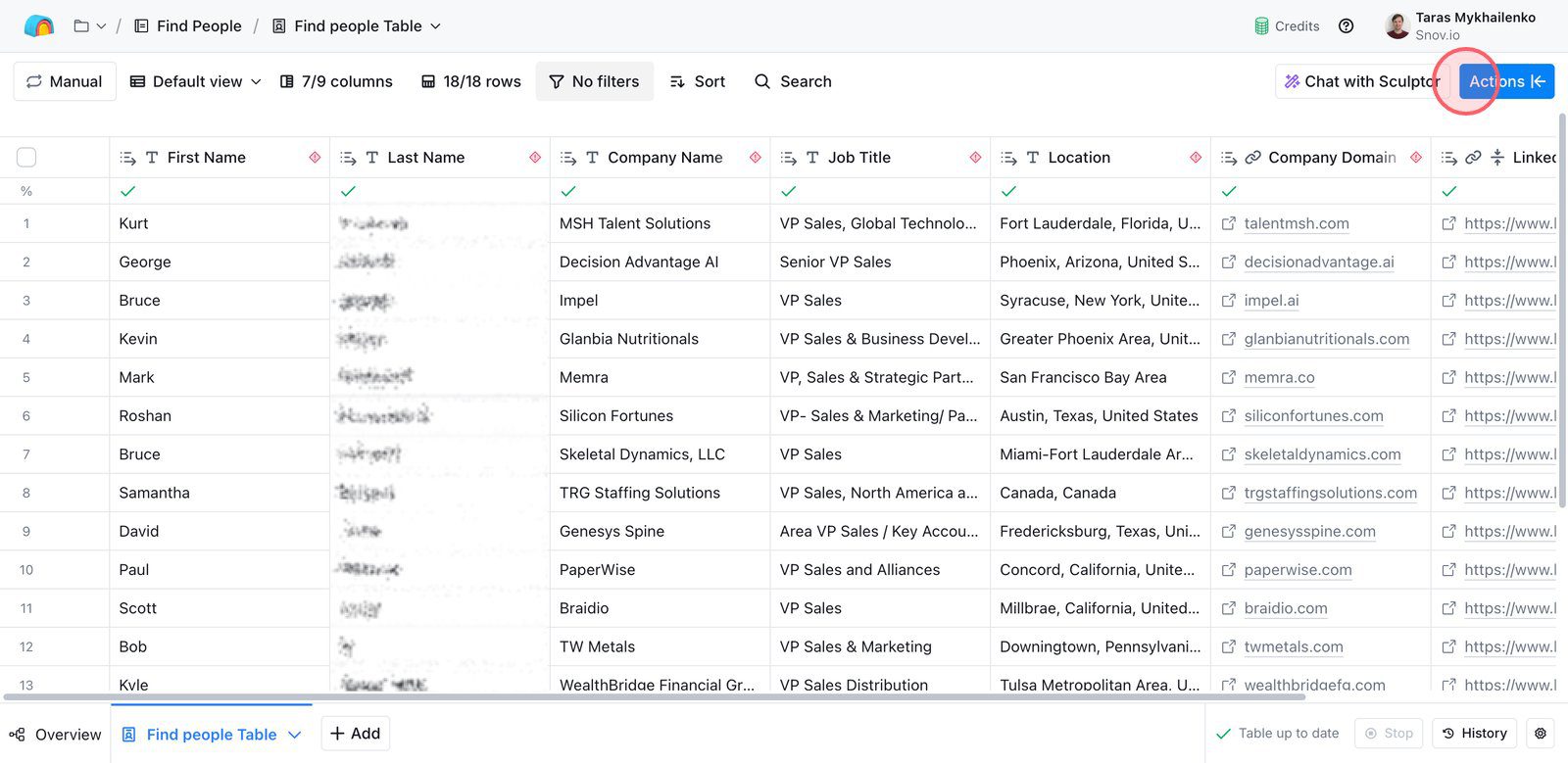Open the help question mark icon

pos(1347,26)
